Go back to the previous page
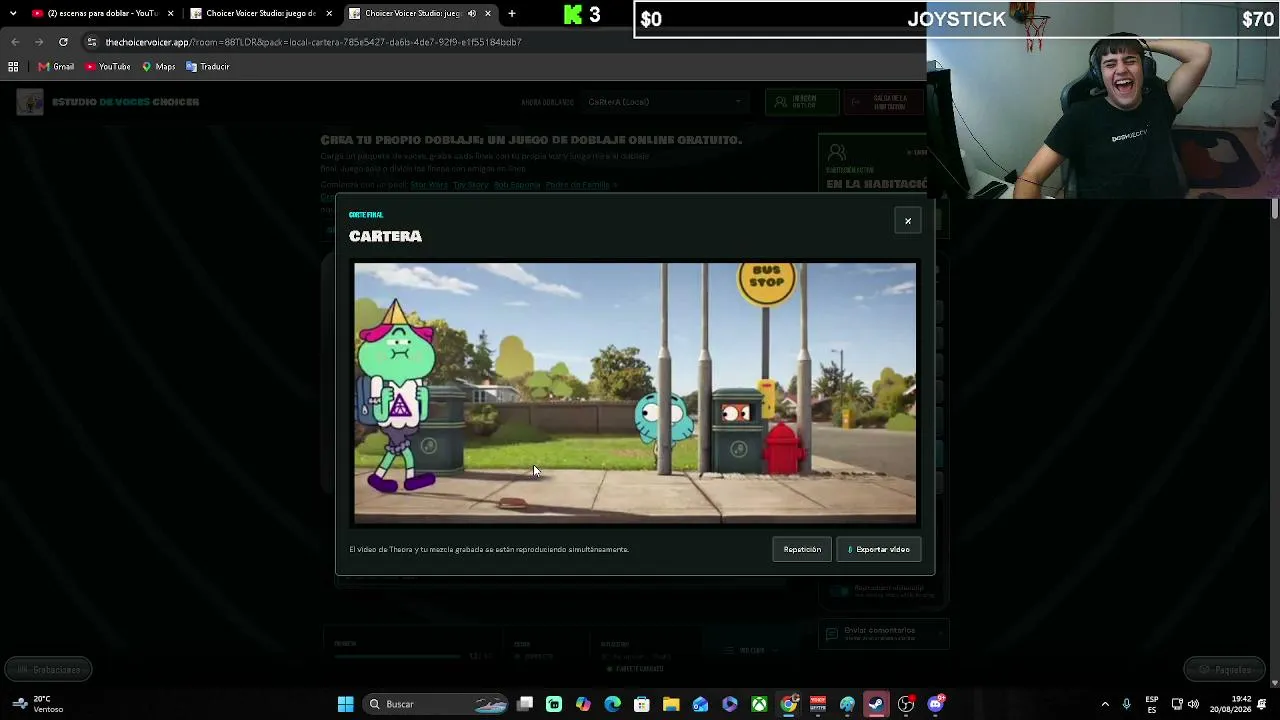1280x720 pixels. pos(15,42)
